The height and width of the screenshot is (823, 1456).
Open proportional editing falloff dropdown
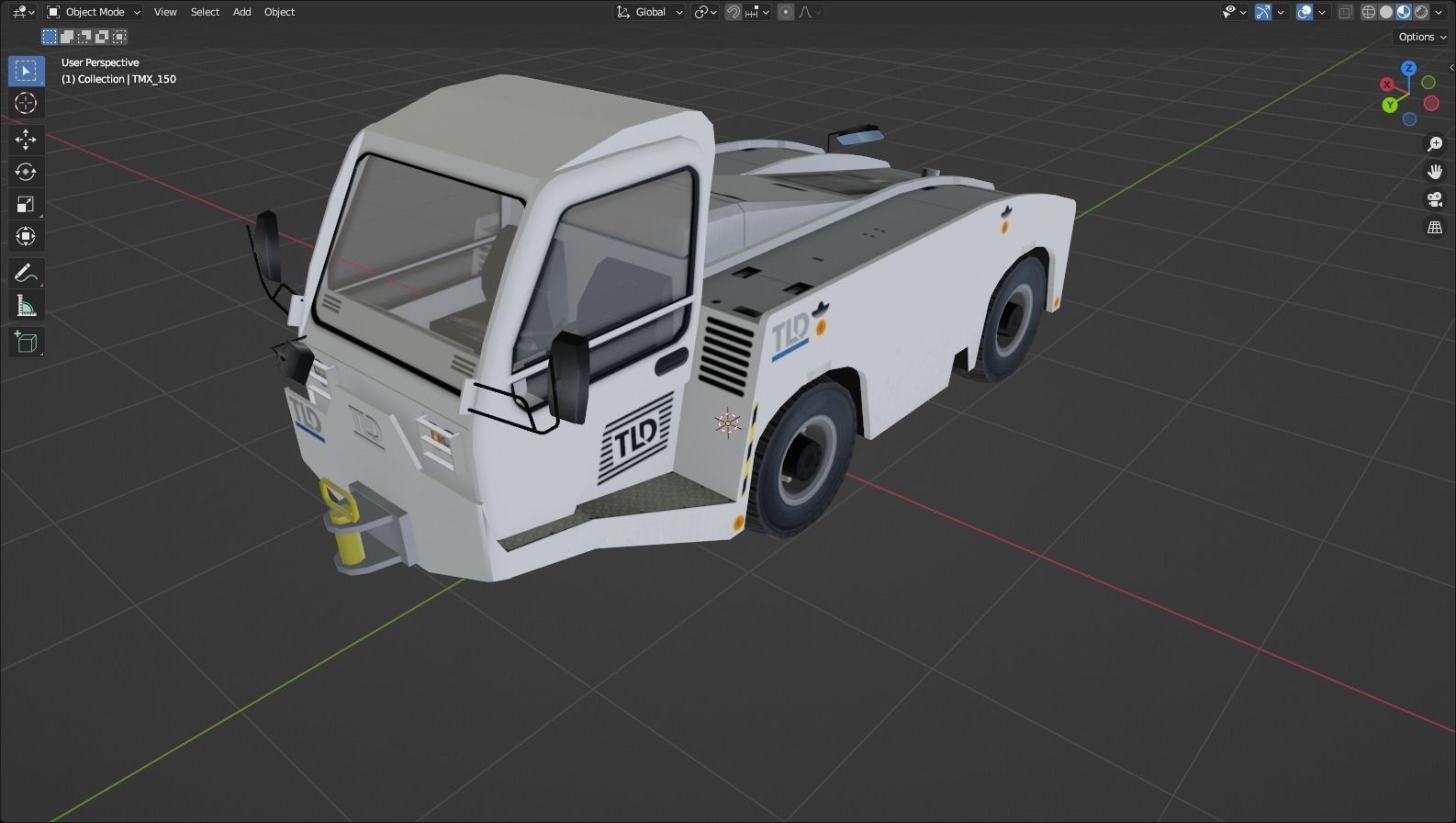point(810,12)
